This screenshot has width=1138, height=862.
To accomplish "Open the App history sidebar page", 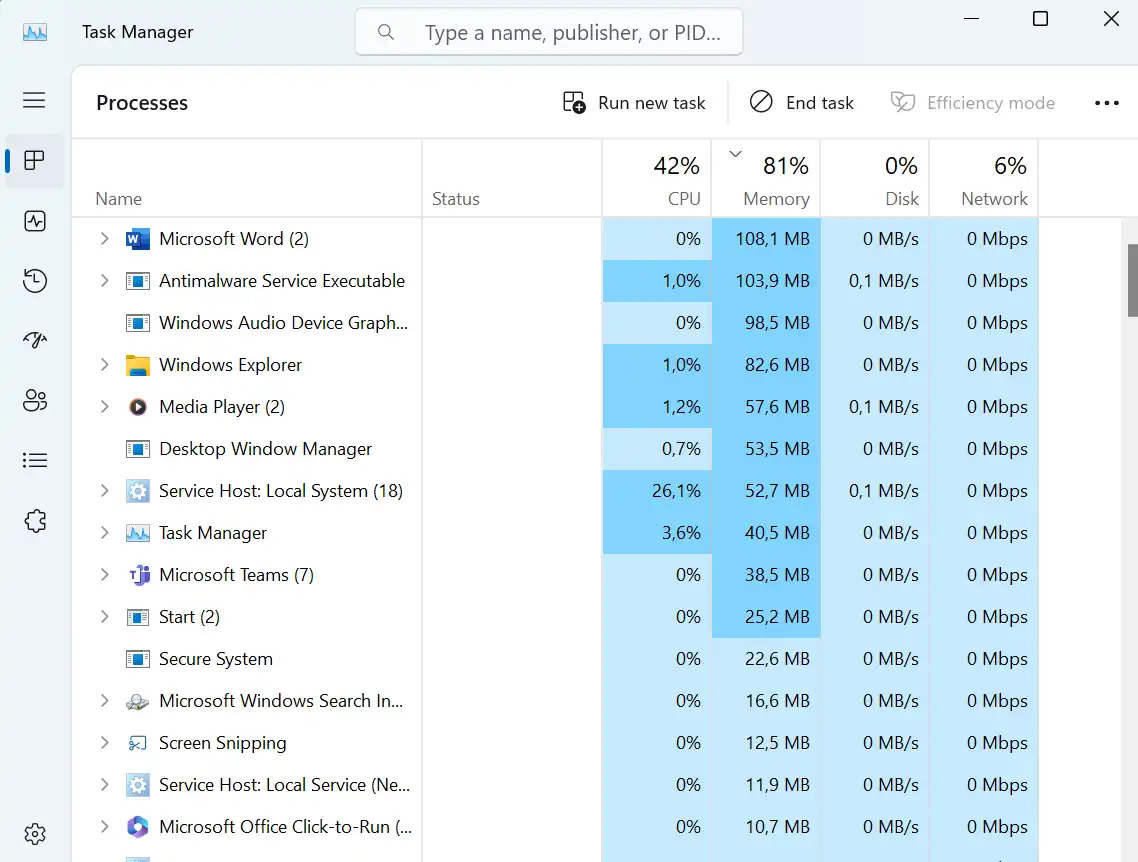I will 34,281.
